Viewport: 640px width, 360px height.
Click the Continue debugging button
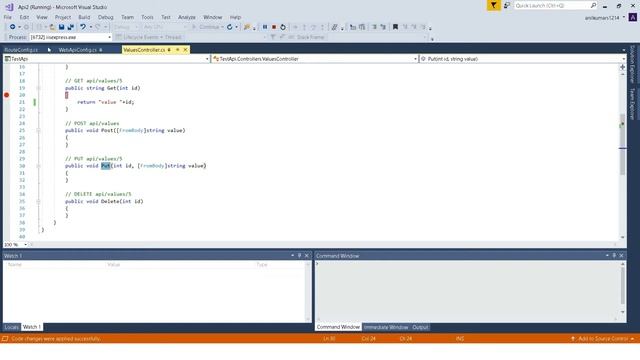[207, 27]
